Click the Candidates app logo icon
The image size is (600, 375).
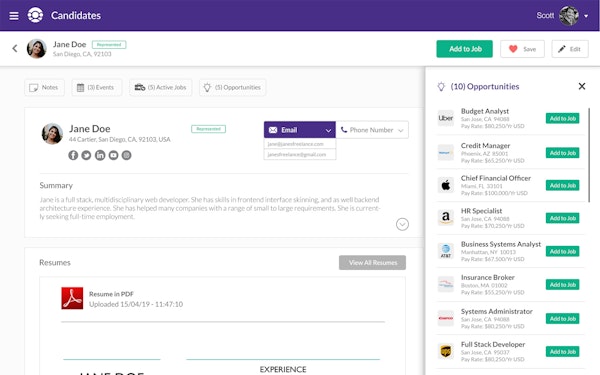point(35,15)
